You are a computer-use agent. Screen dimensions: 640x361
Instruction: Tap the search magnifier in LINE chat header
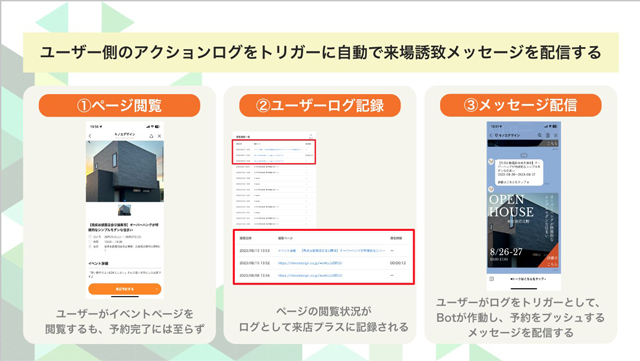point(540,135)
